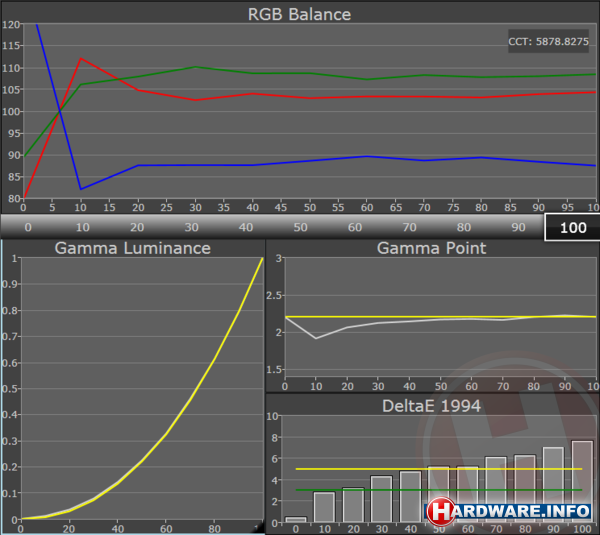600x535 pixels.
Task: Select the 30 level in grayscale strip
Action: point(190,227)
